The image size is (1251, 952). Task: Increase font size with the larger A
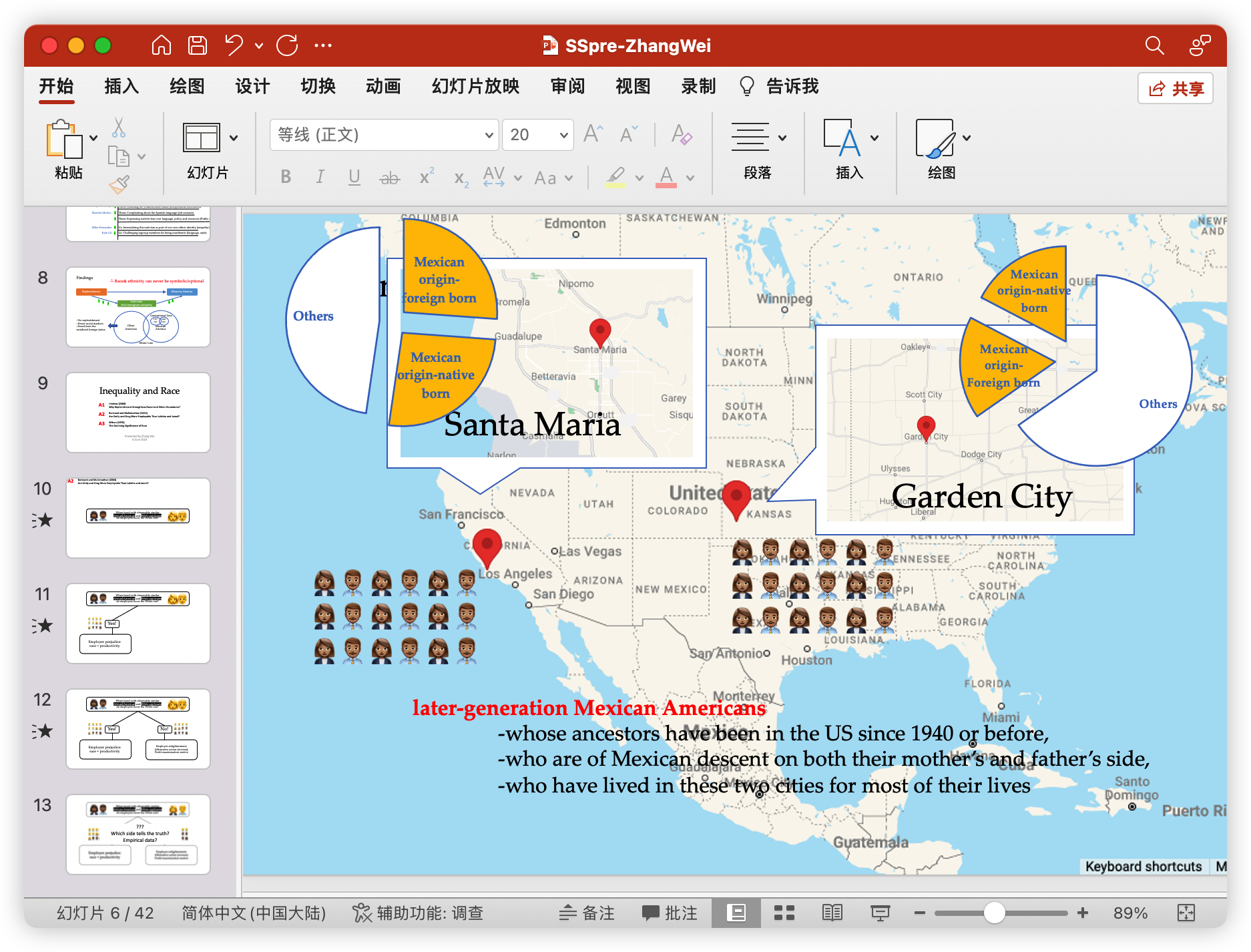point(593,134)
